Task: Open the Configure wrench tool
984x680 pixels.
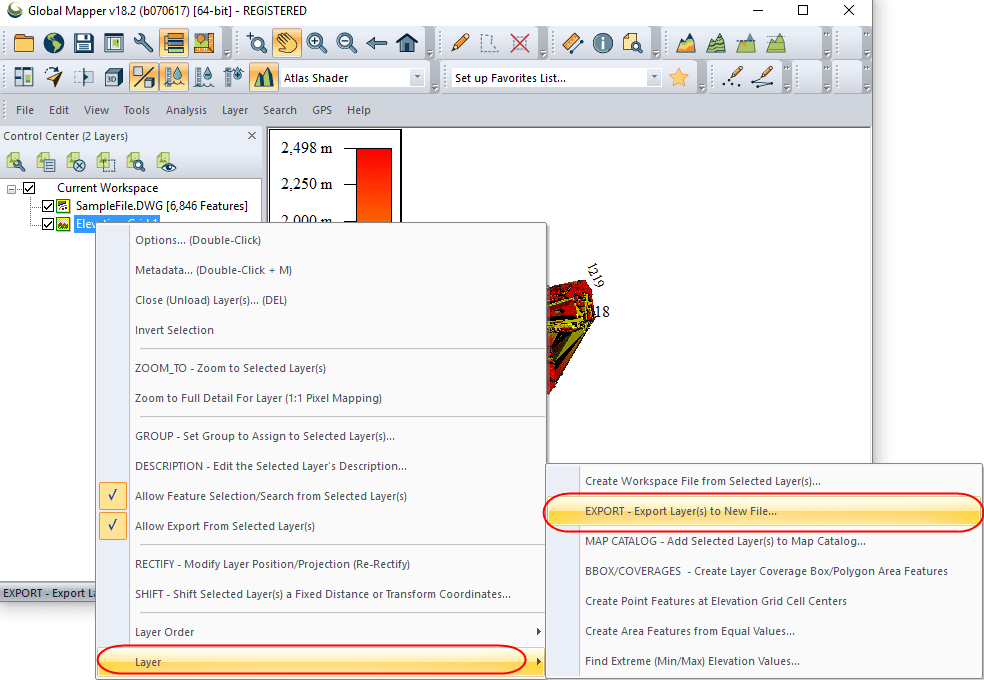Action: click(142, 43)
